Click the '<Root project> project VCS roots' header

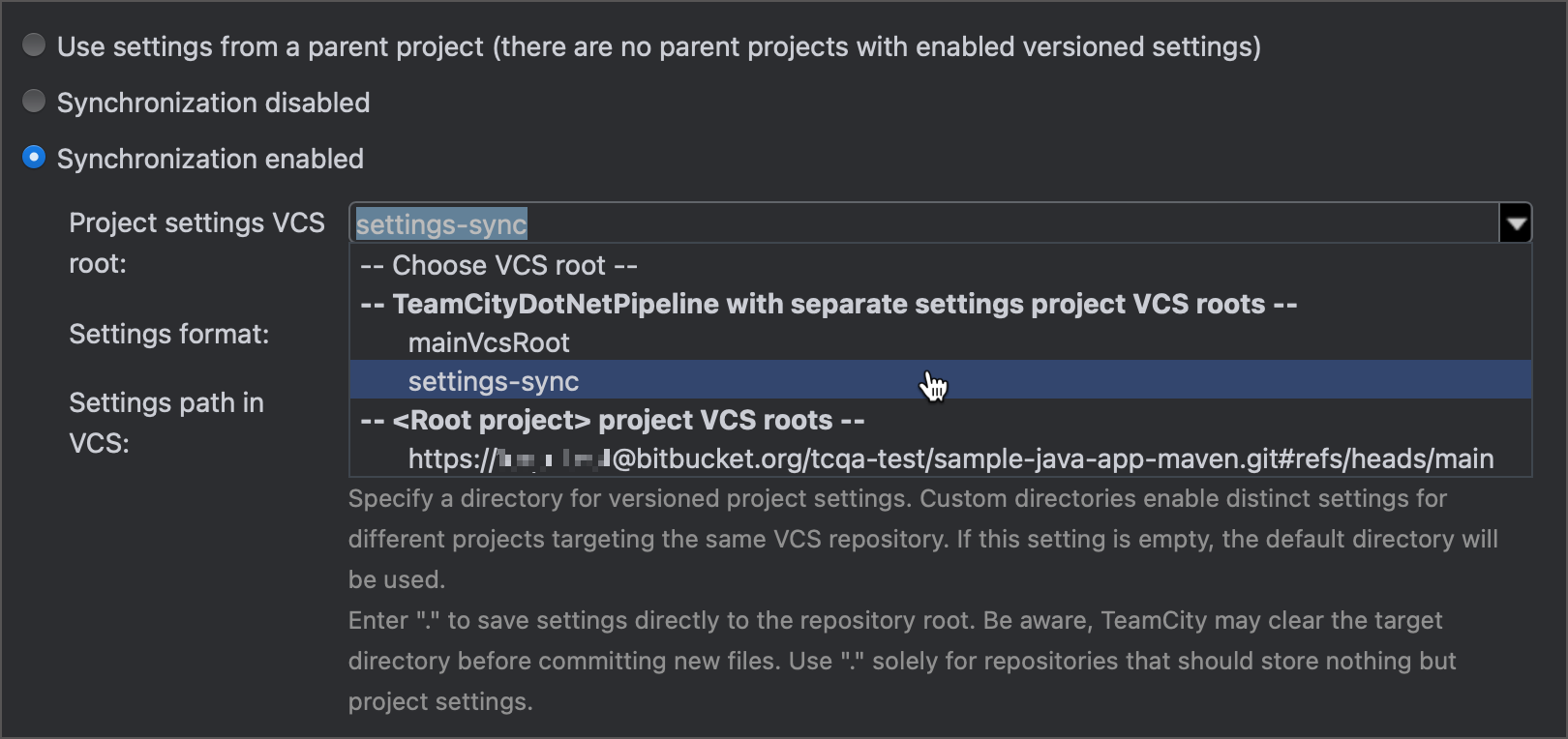coord(613,420)
